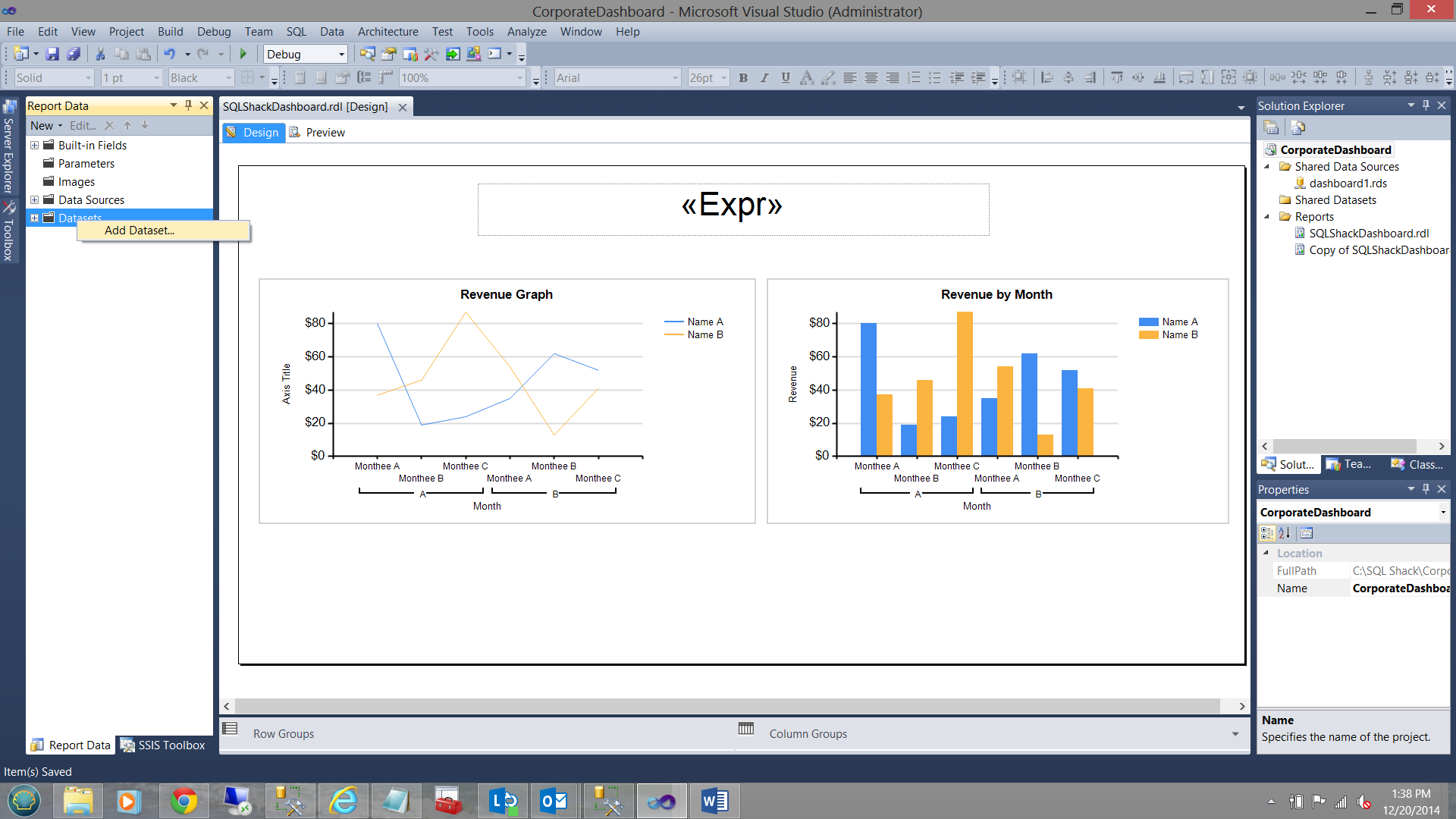Image resolution: width=1456 pixels, height=819 pixels.
Task: Toggle the Italic formatting button
Action: tap(764, 77)
